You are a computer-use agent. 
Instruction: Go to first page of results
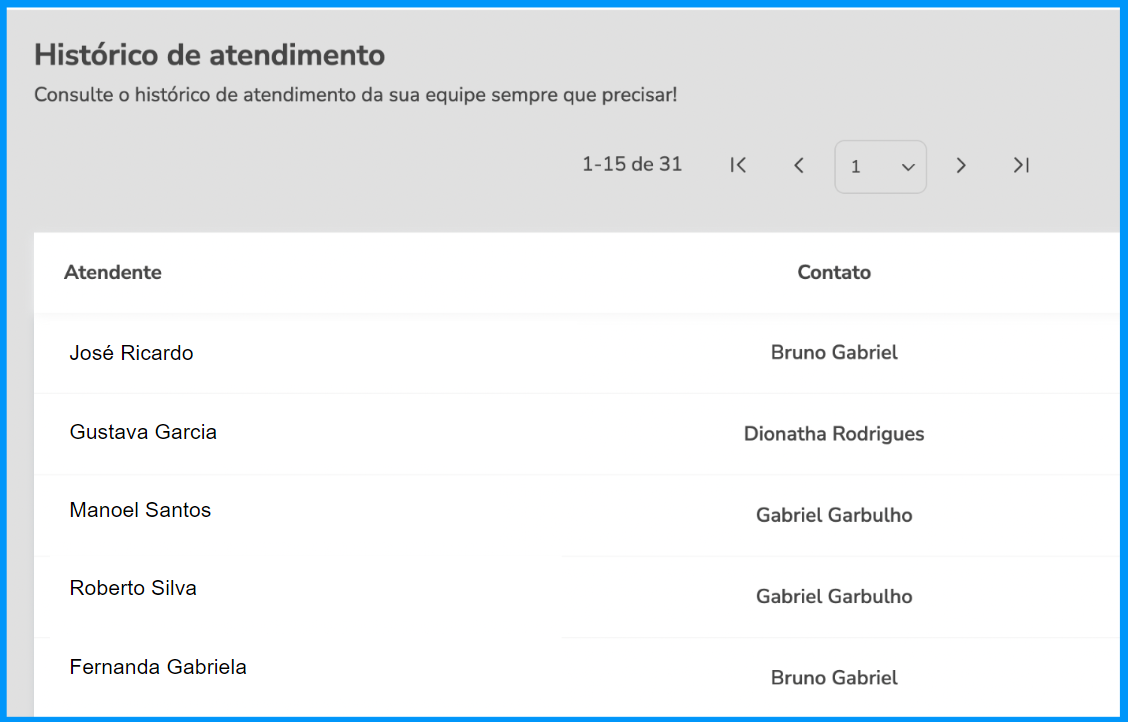738,165
